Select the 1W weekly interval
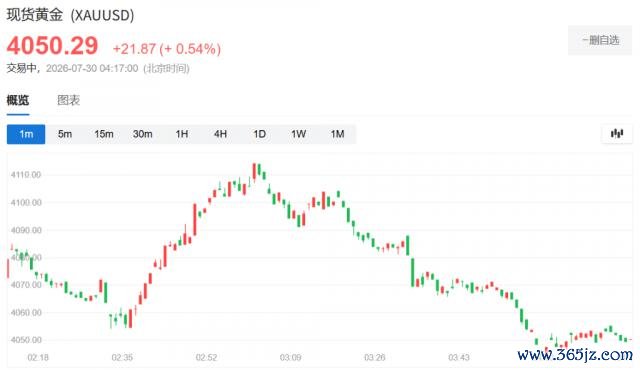The height and width of the screenshot is (370, 640). coord(298,134)
